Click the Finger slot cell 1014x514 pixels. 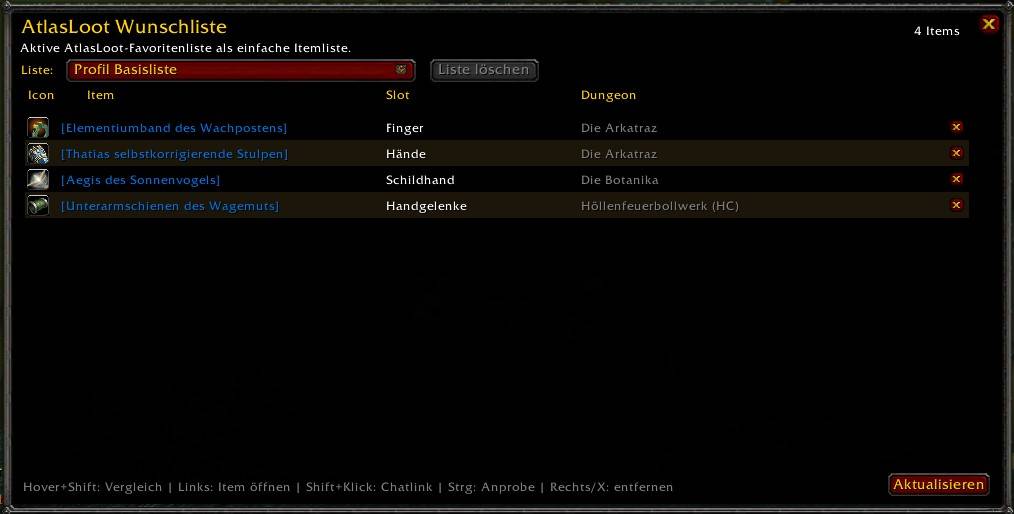click(x=405, y=128)
